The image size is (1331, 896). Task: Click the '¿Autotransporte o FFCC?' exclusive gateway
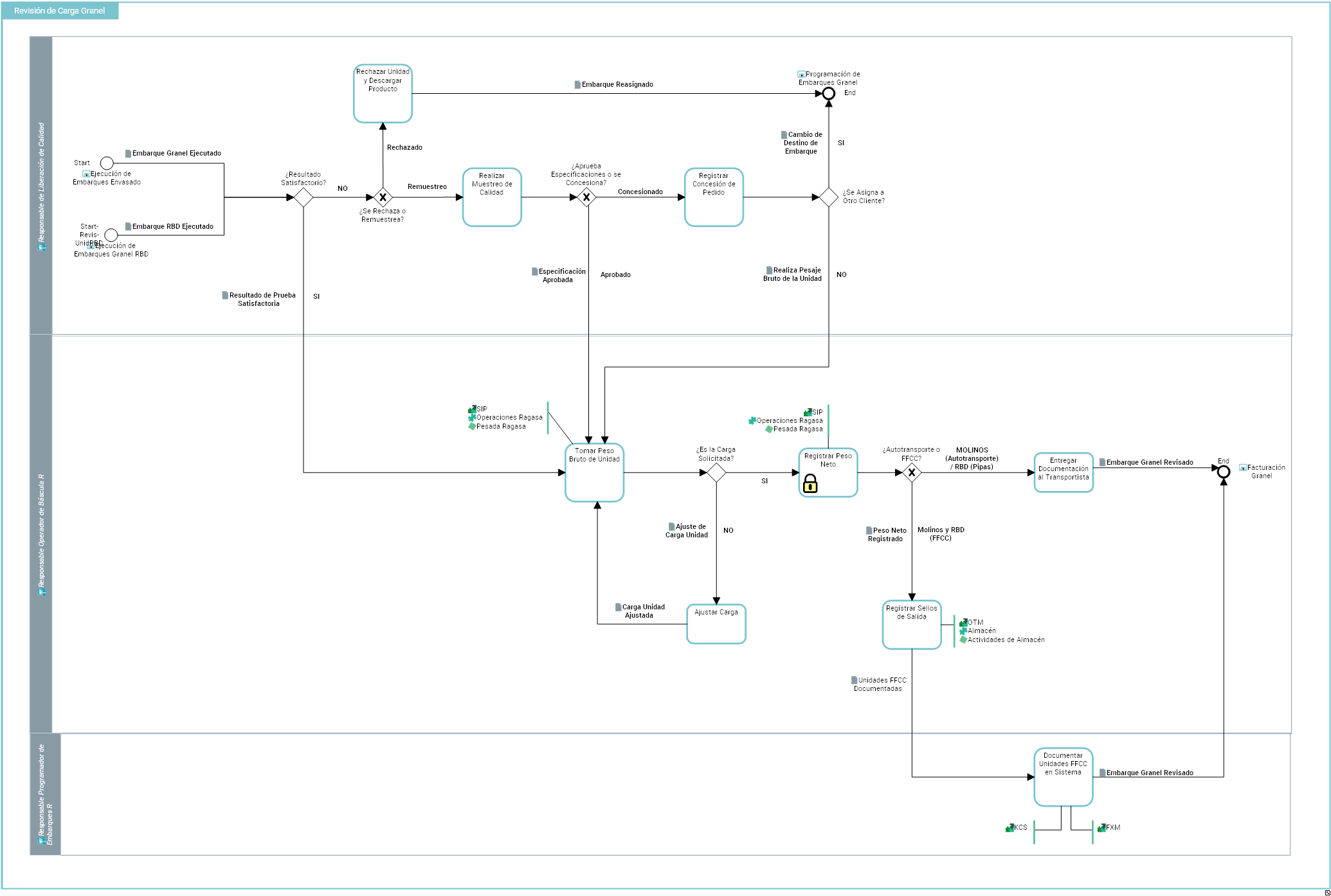click(x=912, y=472)
